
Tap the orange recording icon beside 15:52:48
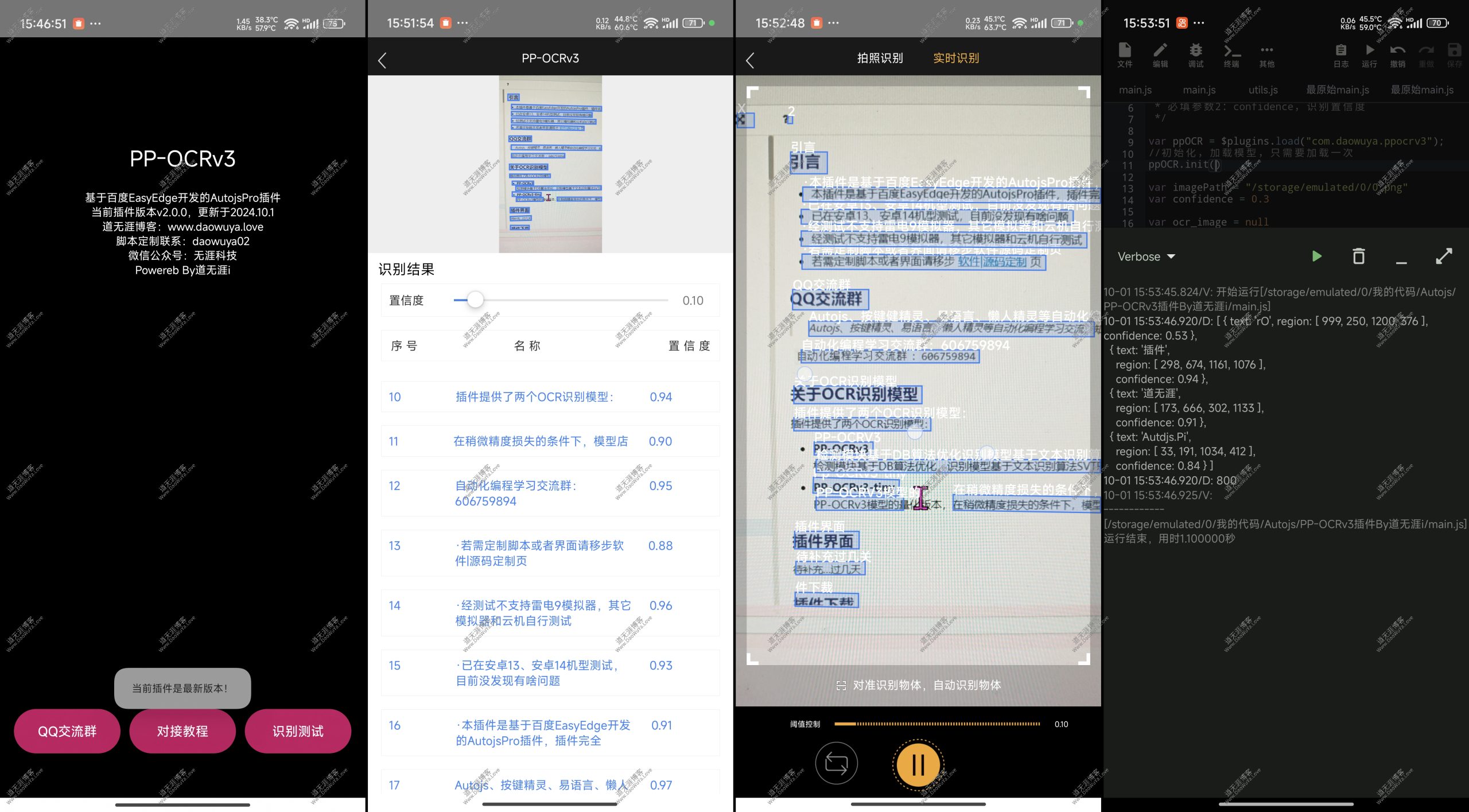(816, 23)
